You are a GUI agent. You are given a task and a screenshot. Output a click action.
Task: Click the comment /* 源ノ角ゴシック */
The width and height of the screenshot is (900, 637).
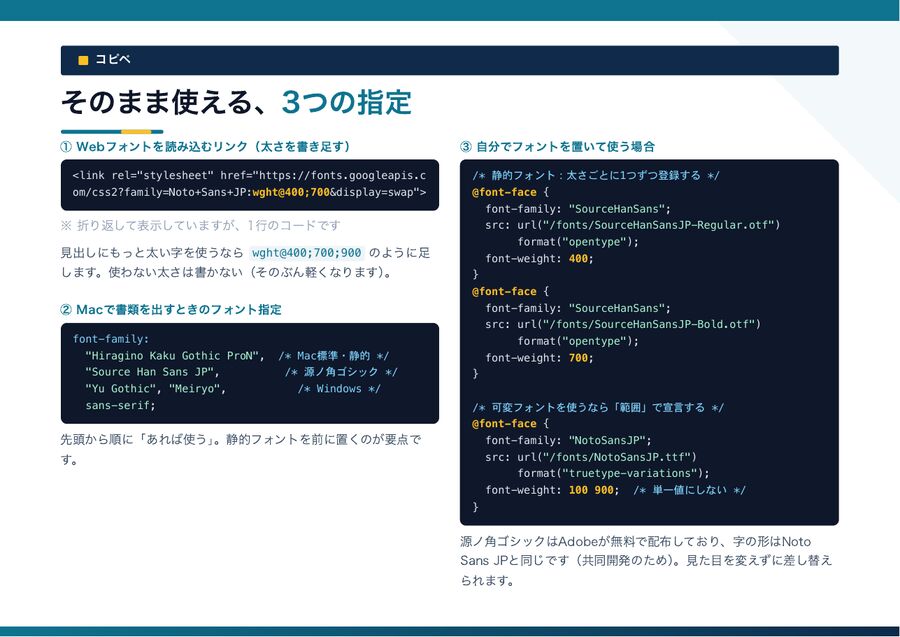pyautogui.click(x=341, y=372)
